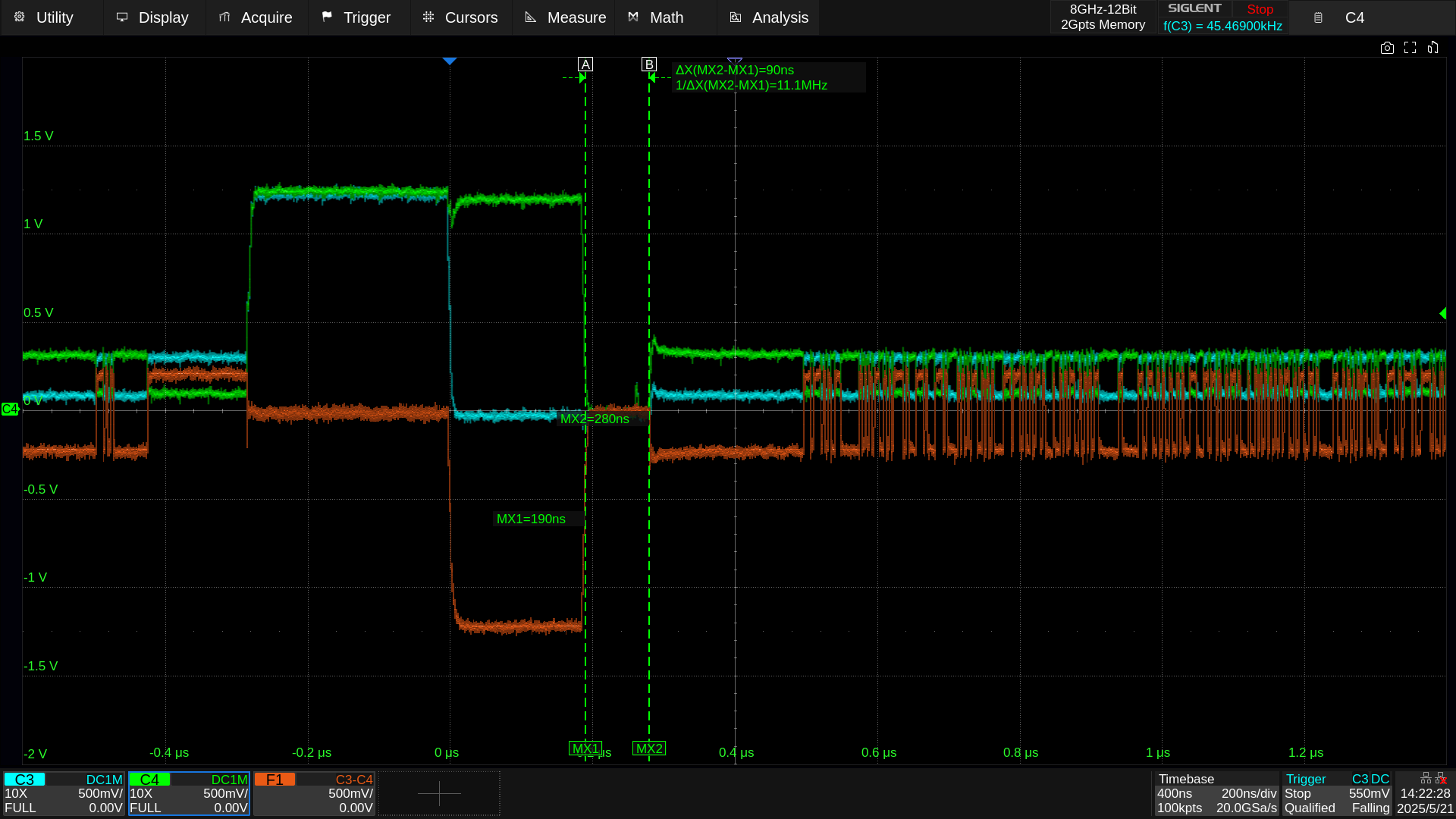Open the Timebase settings box
The image size is (1456, 819).
1216,793
